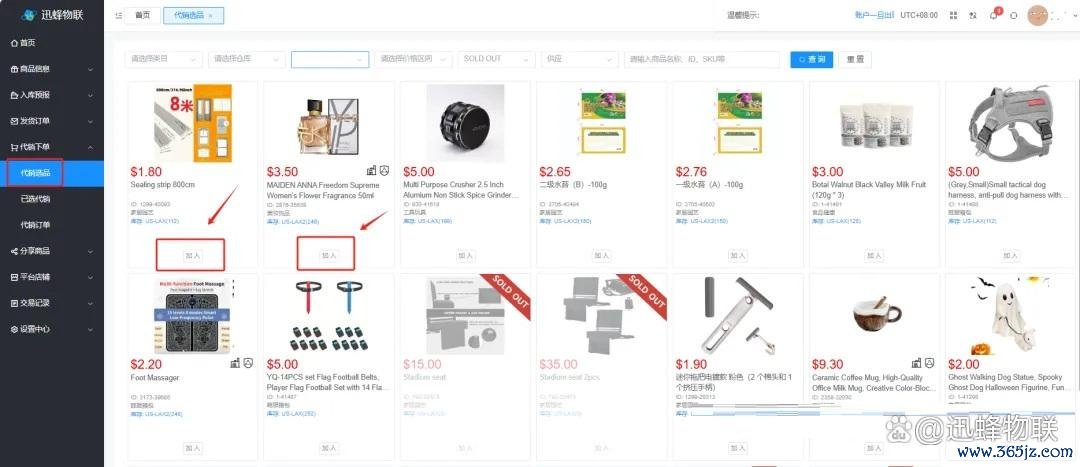This screenshot has height=467, width=1080.
Task: Click the fullscreen icon beside the bell
Action: 1014,15
